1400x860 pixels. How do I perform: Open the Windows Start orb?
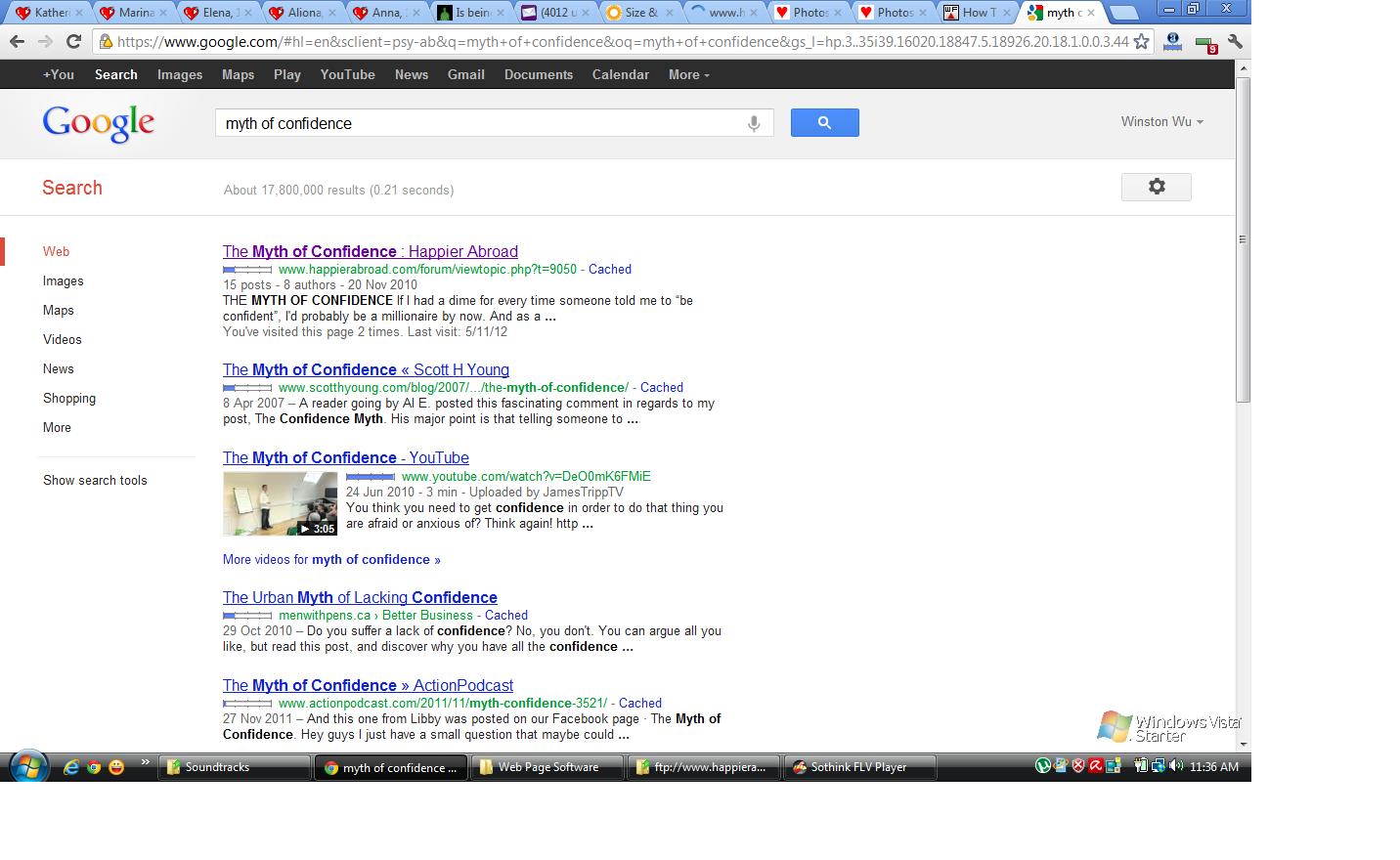pos(27,766)
